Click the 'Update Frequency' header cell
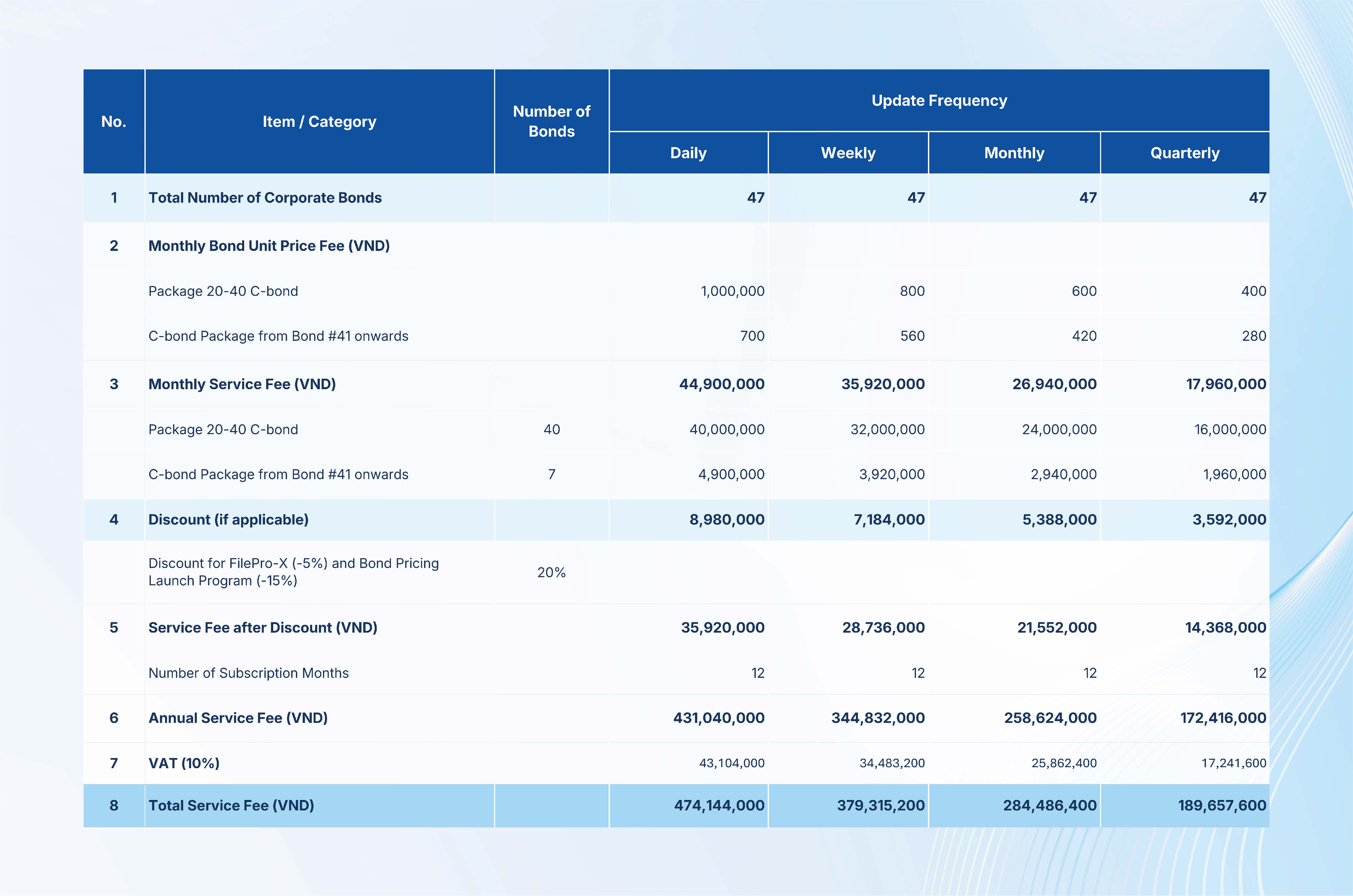 pos(939,100)
